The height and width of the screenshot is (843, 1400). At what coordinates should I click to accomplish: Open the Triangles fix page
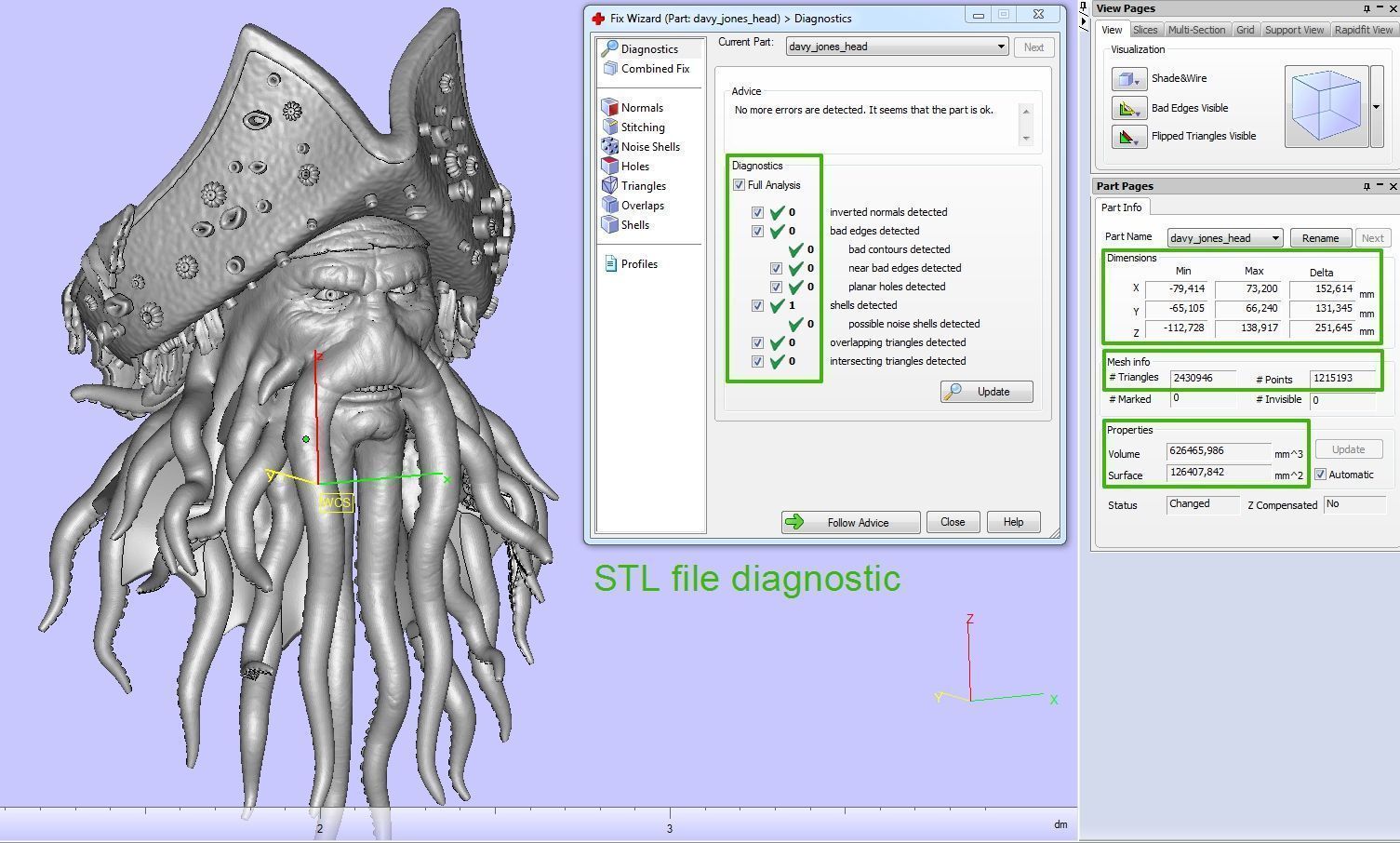tap(633, 185)
